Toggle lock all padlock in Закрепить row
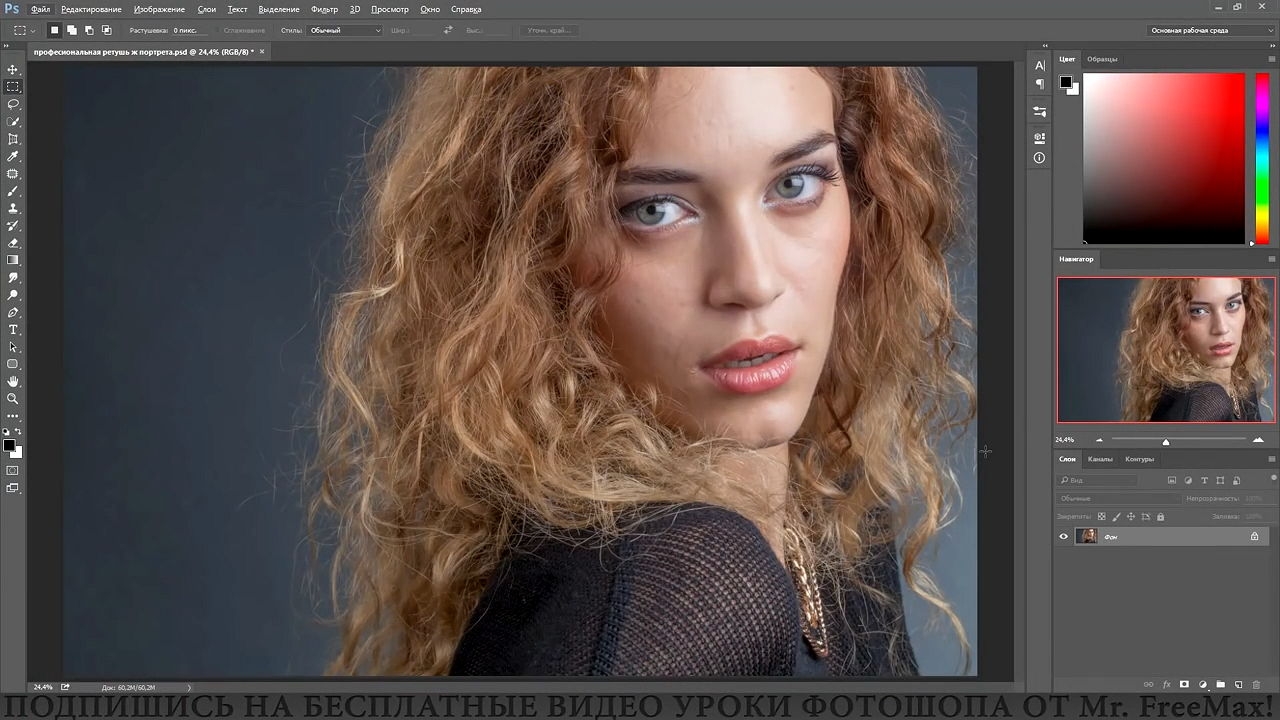1280x720 pixels. click(1160, 517)
